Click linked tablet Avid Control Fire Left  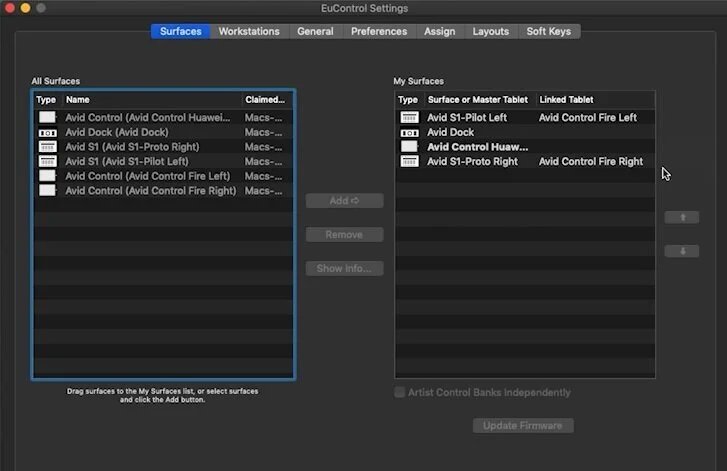coord(587,118)
